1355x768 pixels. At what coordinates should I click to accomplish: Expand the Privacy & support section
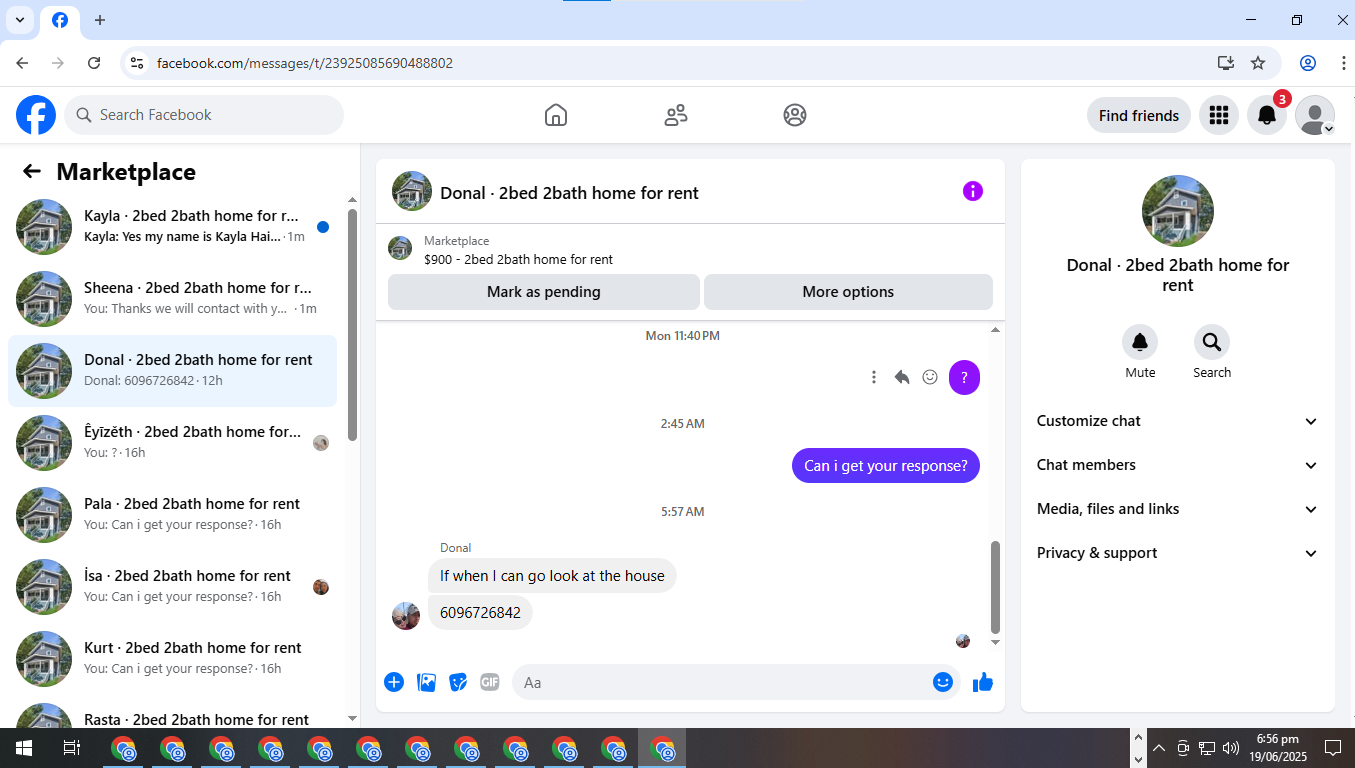[1178, 553]
